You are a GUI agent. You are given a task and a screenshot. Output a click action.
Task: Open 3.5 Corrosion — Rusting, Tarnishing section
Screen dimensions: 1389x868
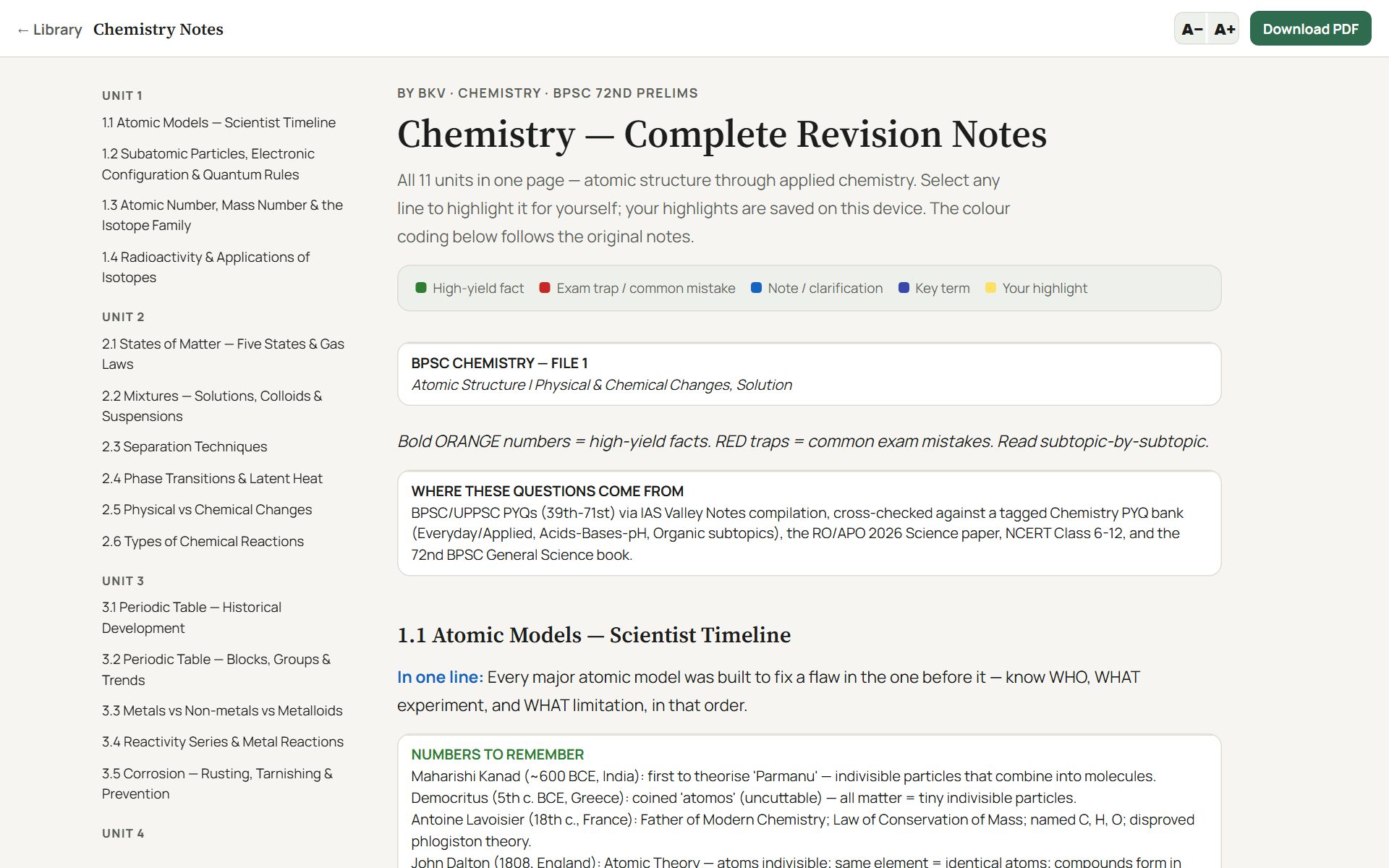(x=217, y=784)
